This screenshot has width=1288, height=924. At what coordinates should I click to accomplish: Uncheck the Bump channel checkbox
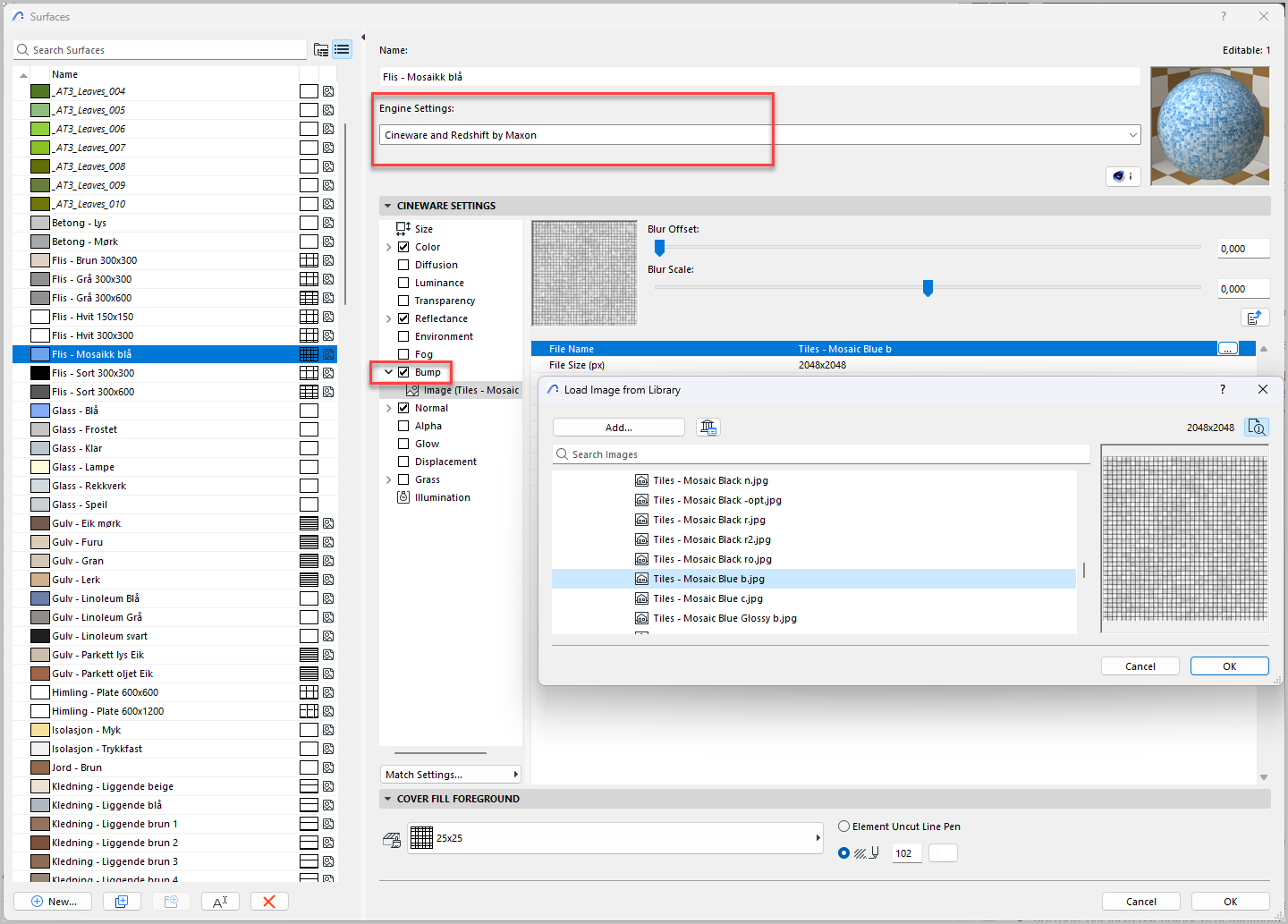point(403,372)
